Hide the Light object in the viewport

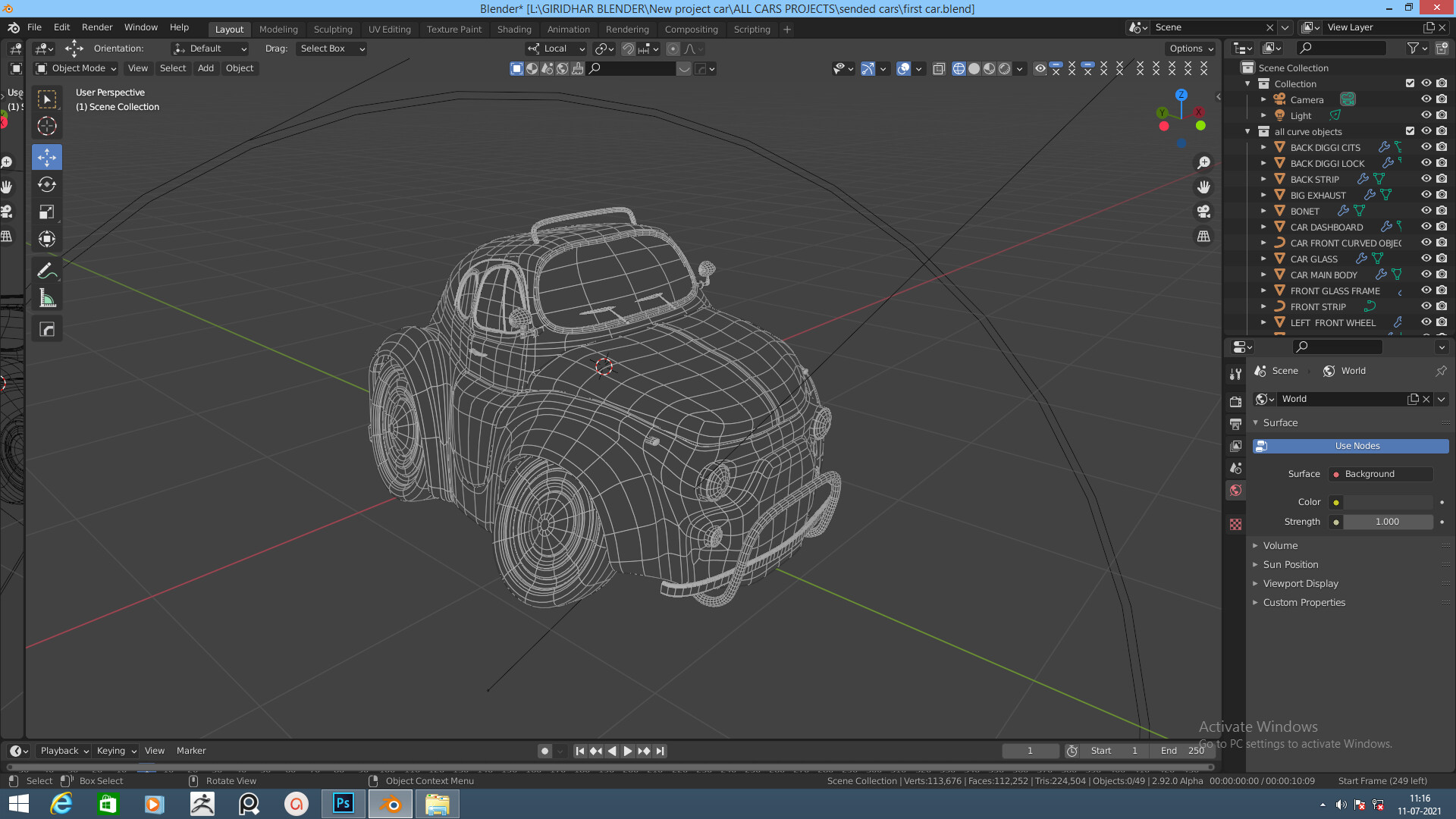1426,115
